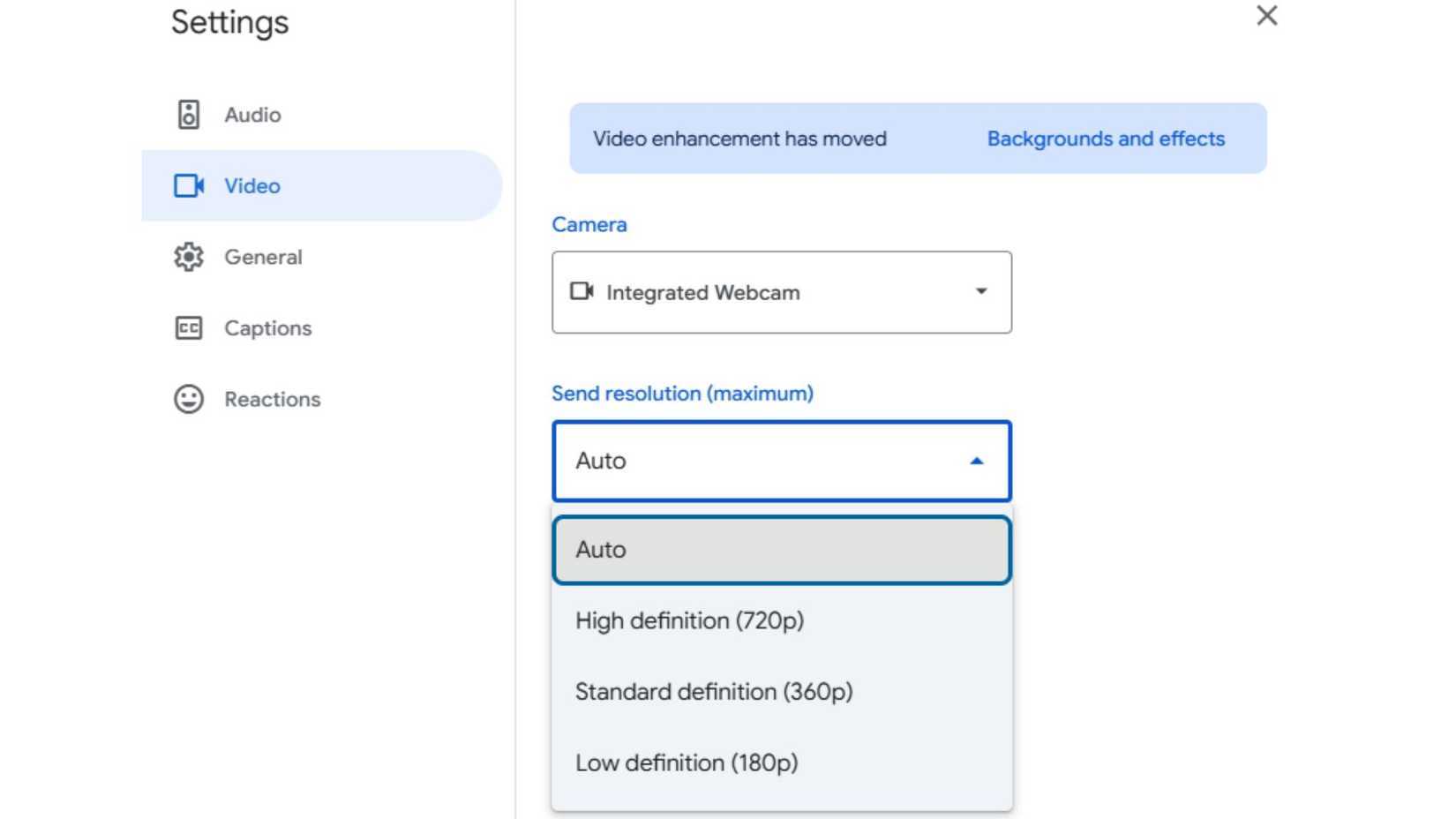Select Low definition (180p) option
Screen dimensions: 1456x819
point(782,763)
